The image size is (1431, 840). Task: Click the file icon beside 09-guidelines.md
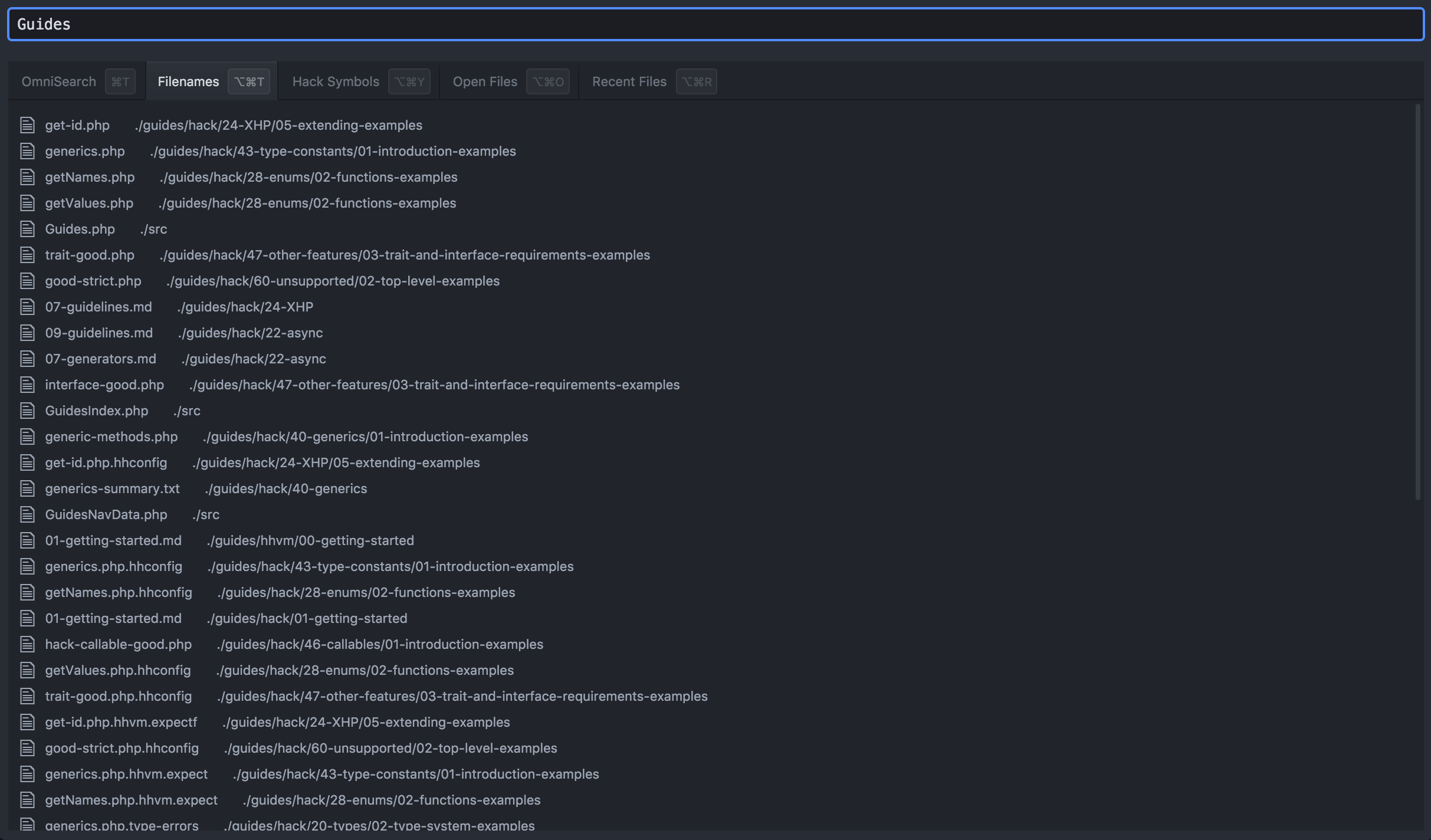[x=27, y=332]
